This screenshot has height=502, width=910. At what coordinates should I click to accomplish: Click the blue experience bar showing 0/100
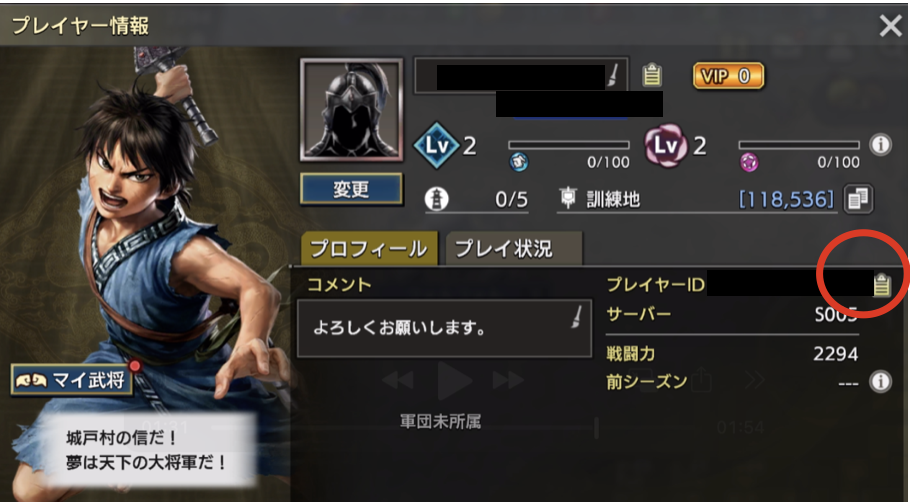pyautogui.click(x=569, y=145)
